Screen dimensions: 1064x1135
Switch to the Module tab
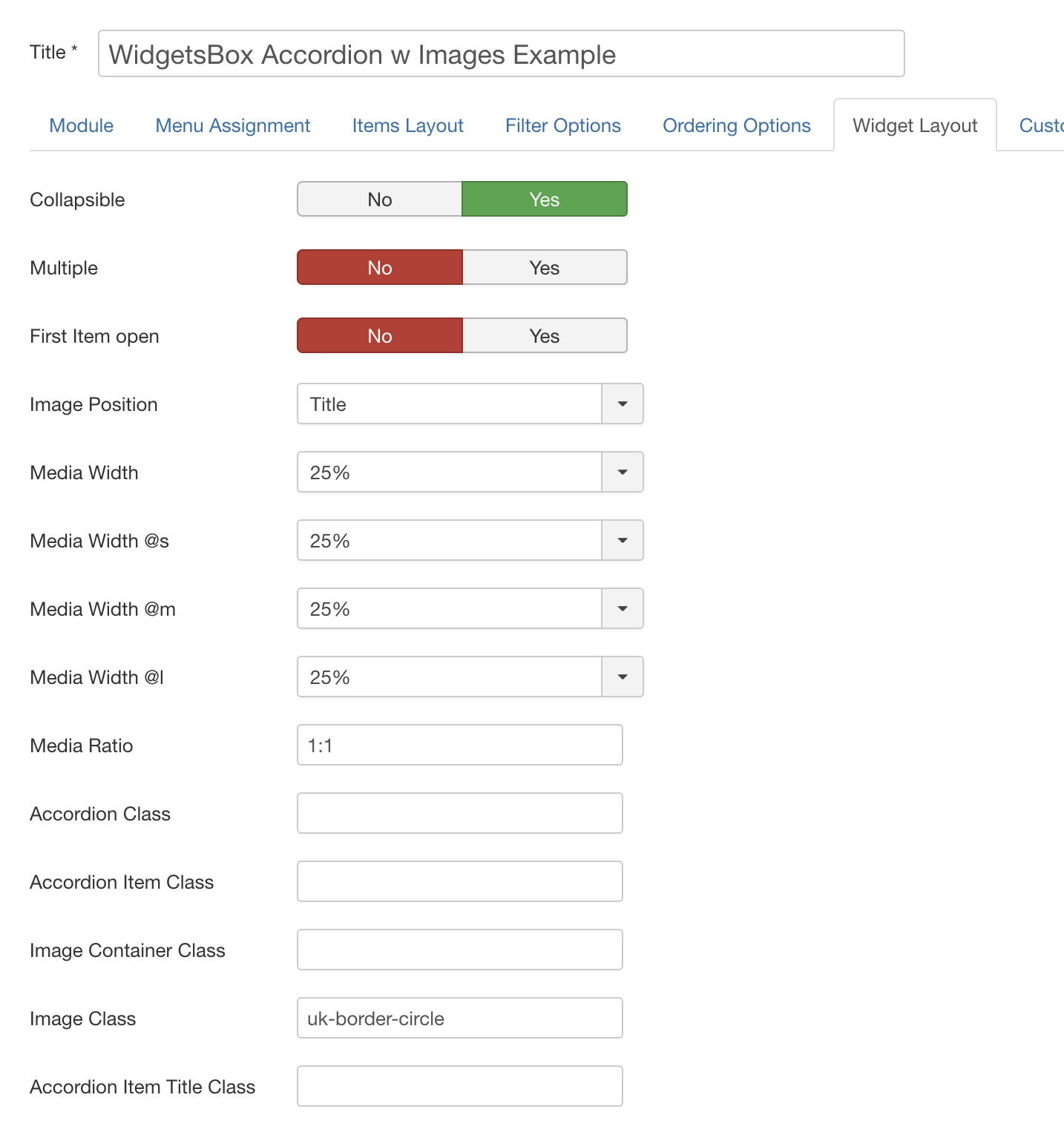[x=82, y=125]
